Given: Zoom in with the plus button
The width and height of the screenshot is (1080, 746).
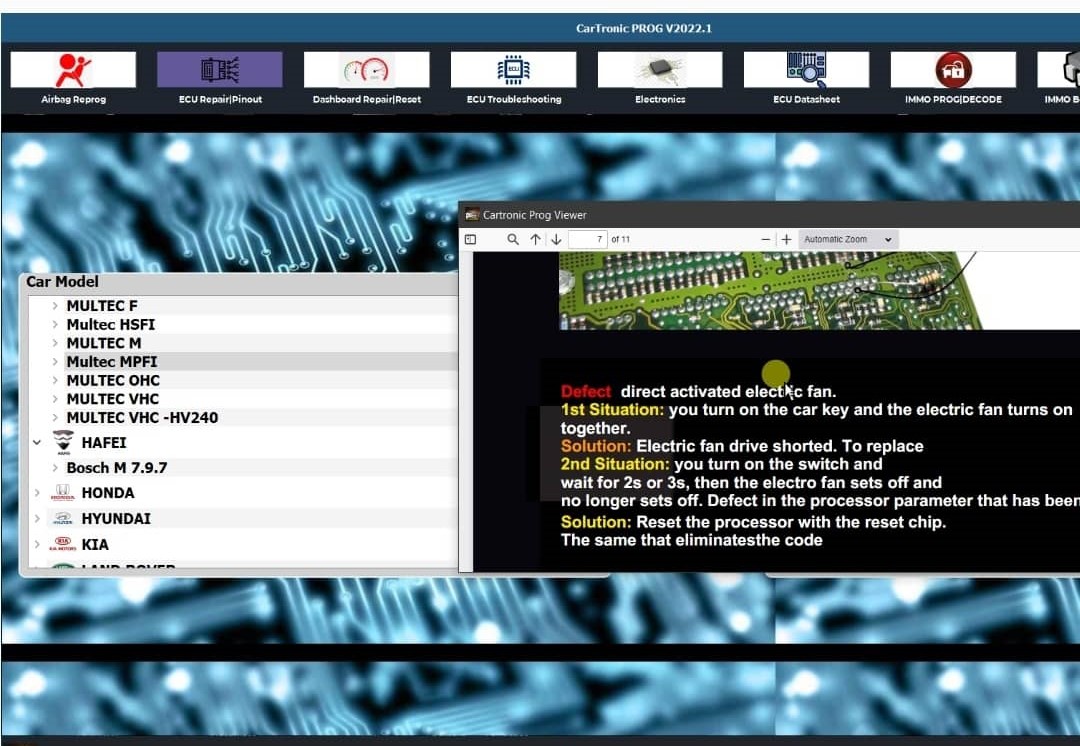Looking at the screenshot, I should 787,240.
